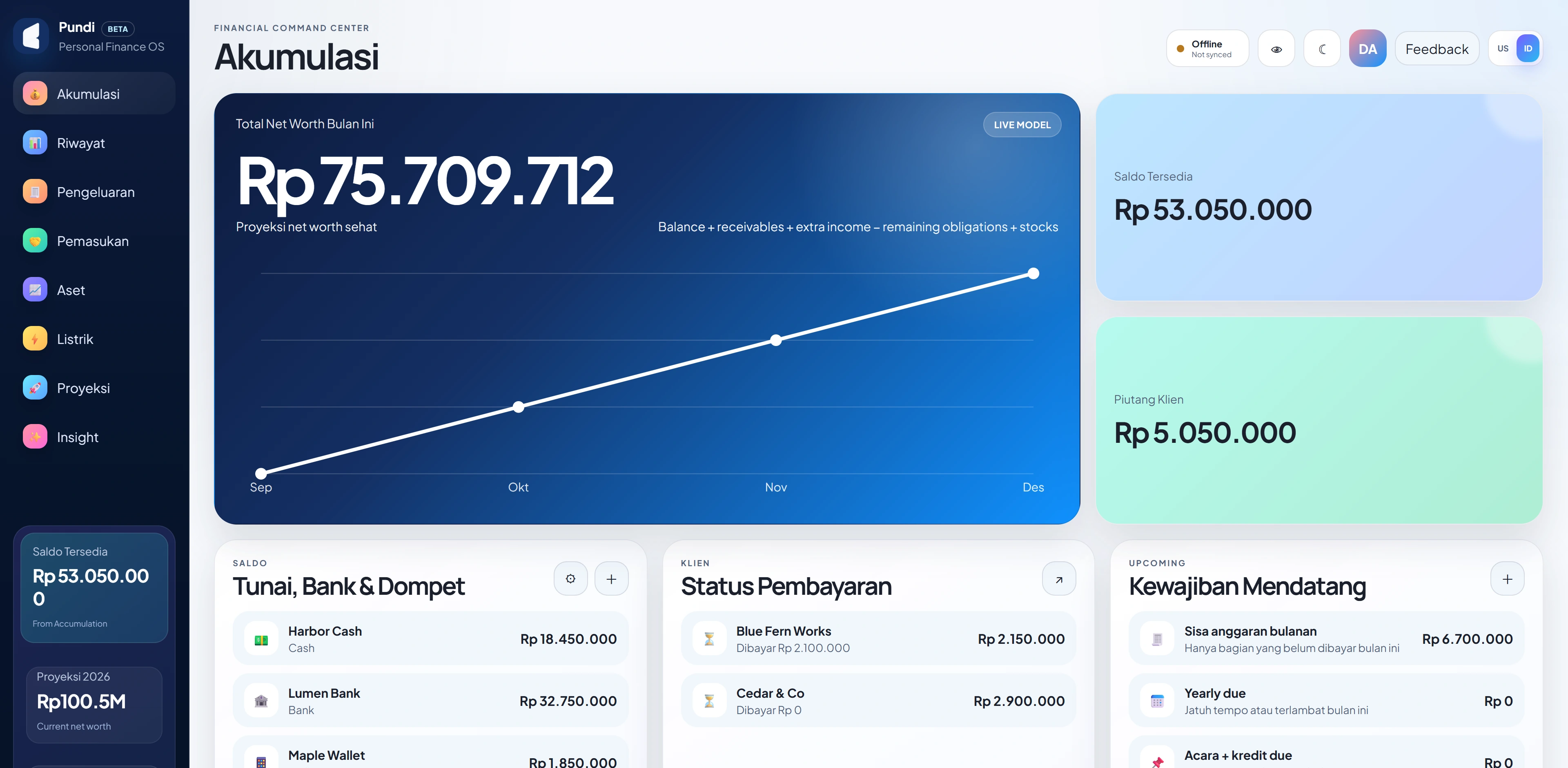The height and width of the screenshot is (768, 1568).
Task: Add new Kewajiban Mendatang item
Action: pyautogui.click(x=1507, y=578)
